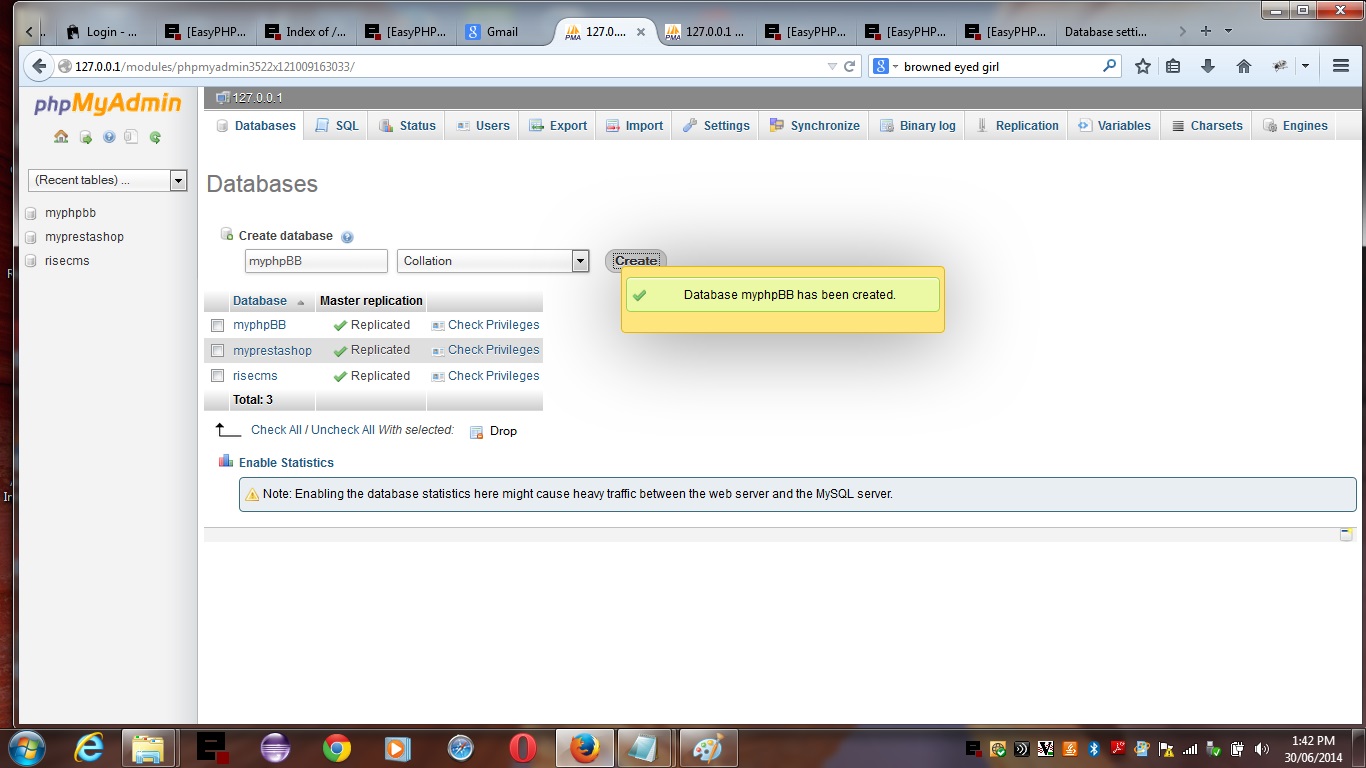This screenshot has height=768, width=1366.
Task: Open list all tabs dropdown arrow
Action: point(1229,31)
